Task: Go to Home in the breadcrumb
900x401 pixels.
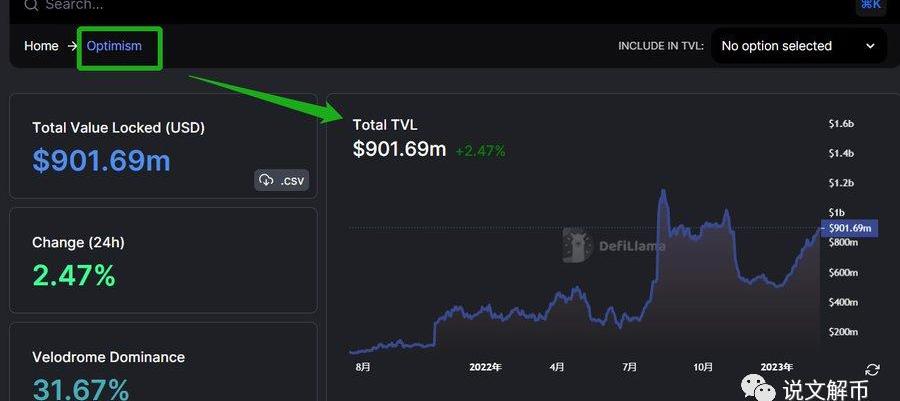Action: point(41,46)
